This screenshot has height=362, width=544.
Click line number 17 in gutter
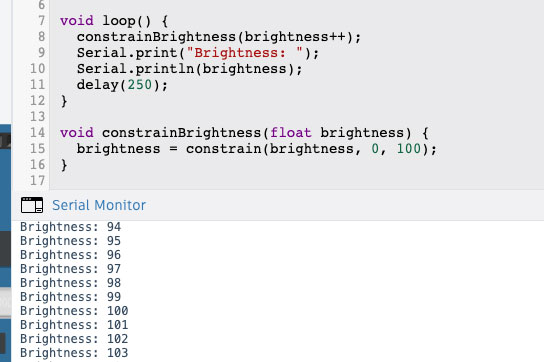pos(37,180)
